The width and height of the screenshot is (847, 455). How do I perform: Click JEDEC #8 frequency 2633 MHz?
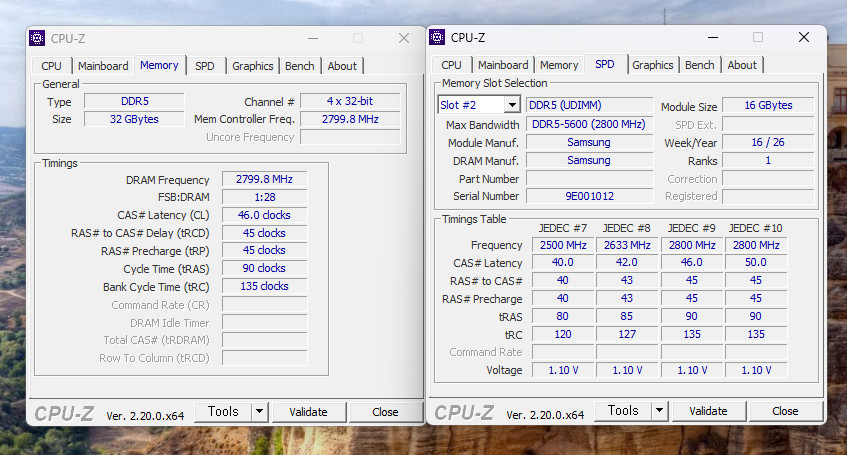(627, 245)
